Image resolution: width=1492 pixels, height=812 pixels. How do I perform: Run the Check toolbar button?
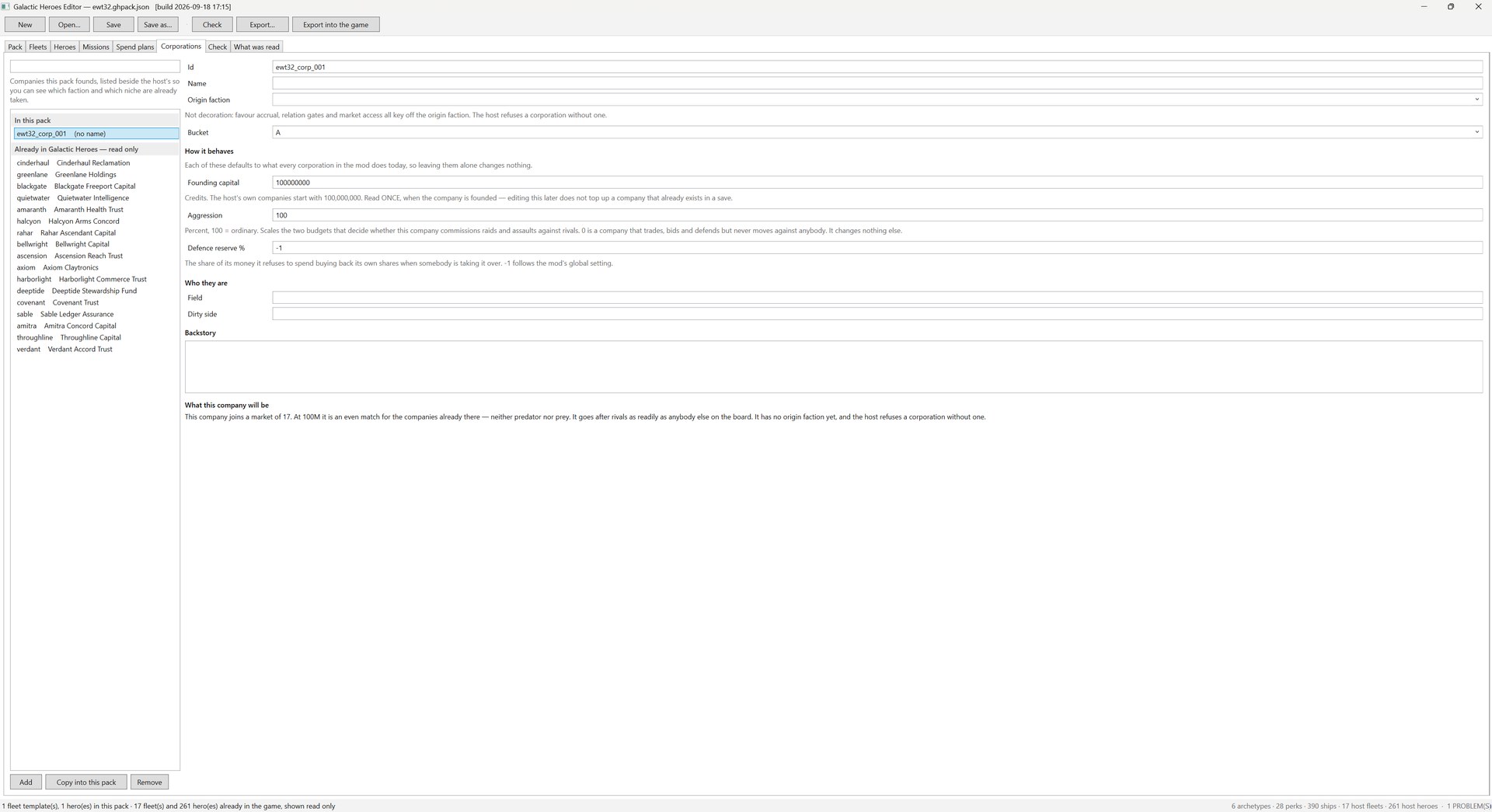coord(212,25)
